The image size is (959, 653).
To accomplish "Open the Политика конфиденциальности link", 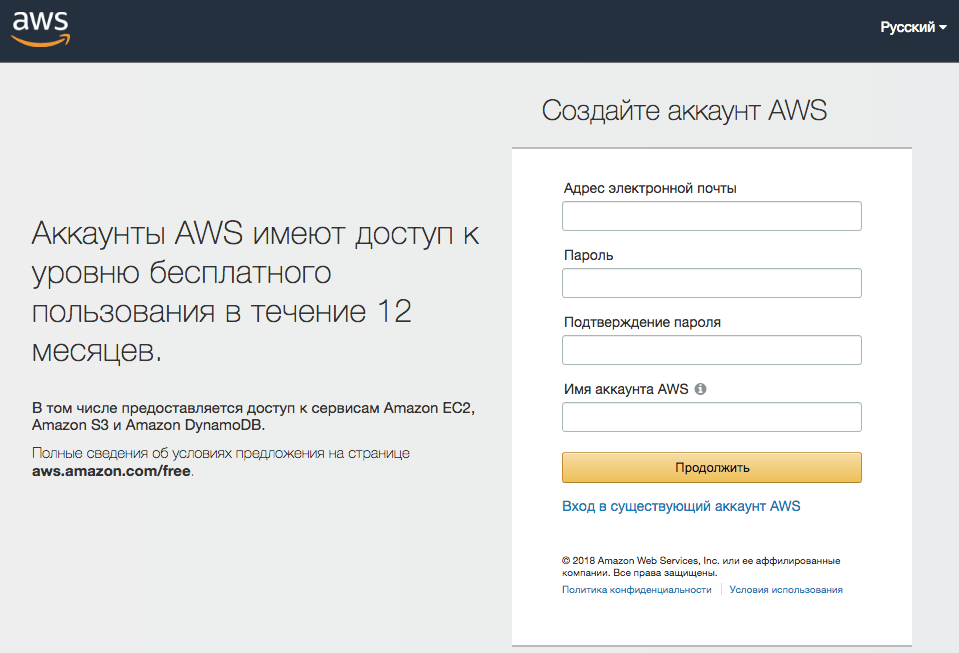I will 637,590.
